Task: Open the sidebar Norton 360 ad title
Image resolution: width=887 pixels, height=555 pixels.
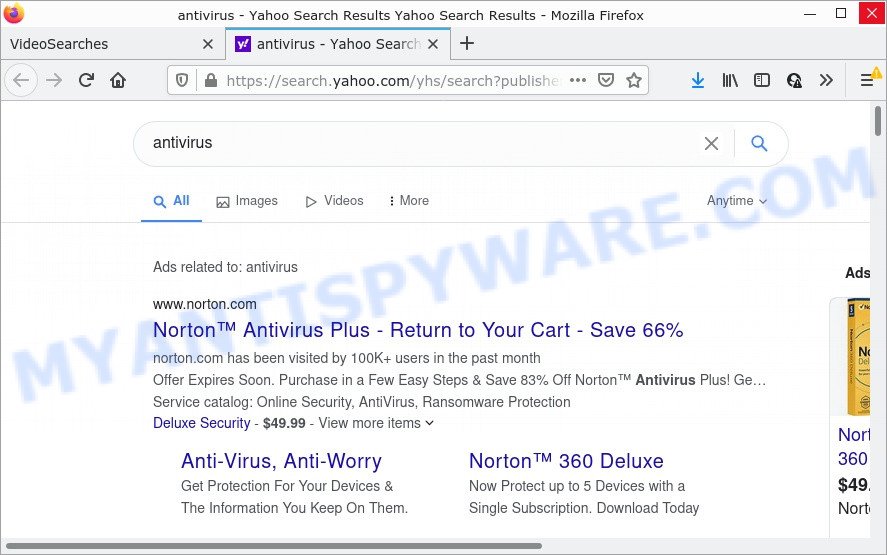Action: pyautogui.click(x=854, y=446)
